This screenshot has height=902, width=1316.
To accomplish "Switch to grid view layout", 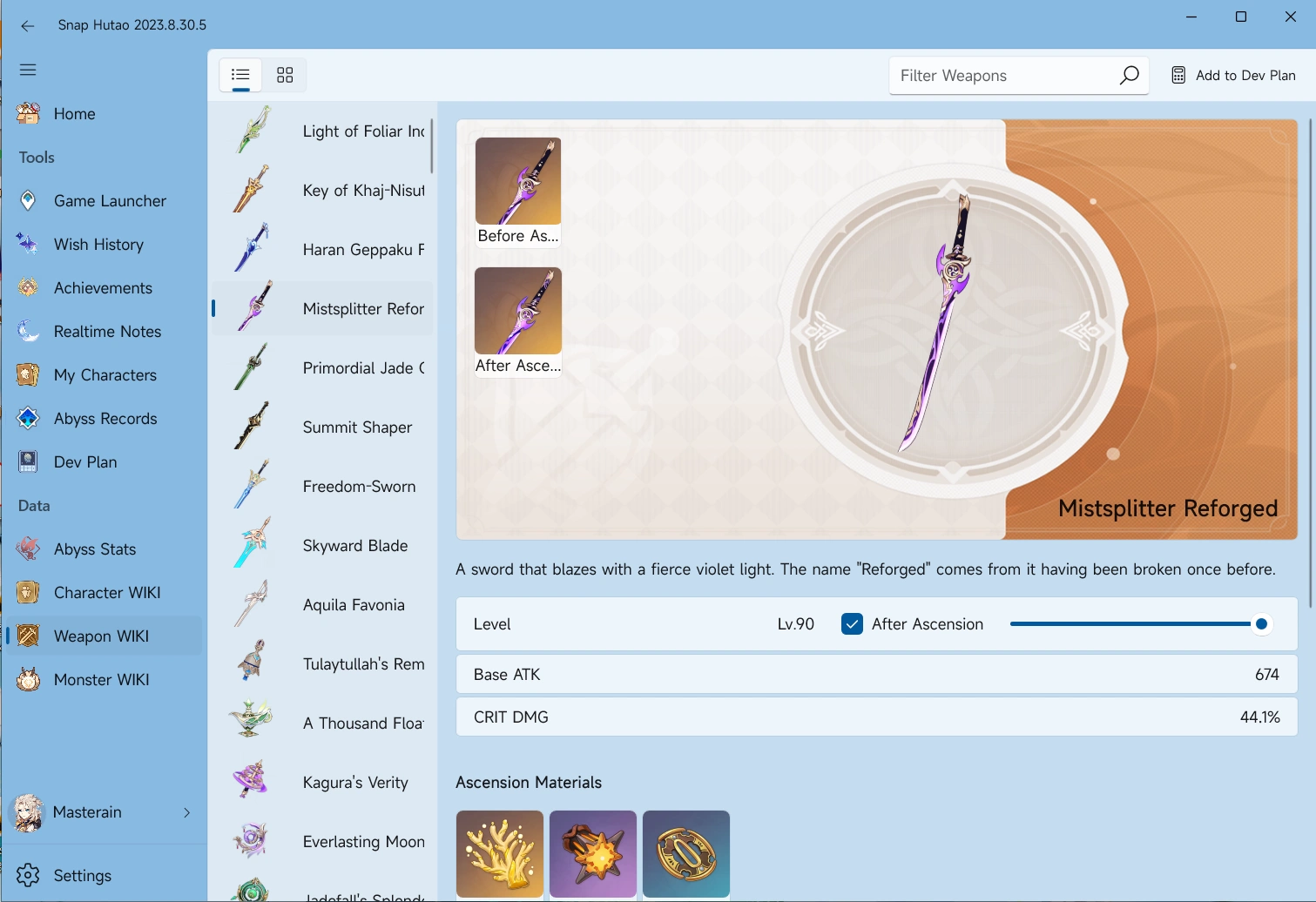I will (x=285, y=75).
